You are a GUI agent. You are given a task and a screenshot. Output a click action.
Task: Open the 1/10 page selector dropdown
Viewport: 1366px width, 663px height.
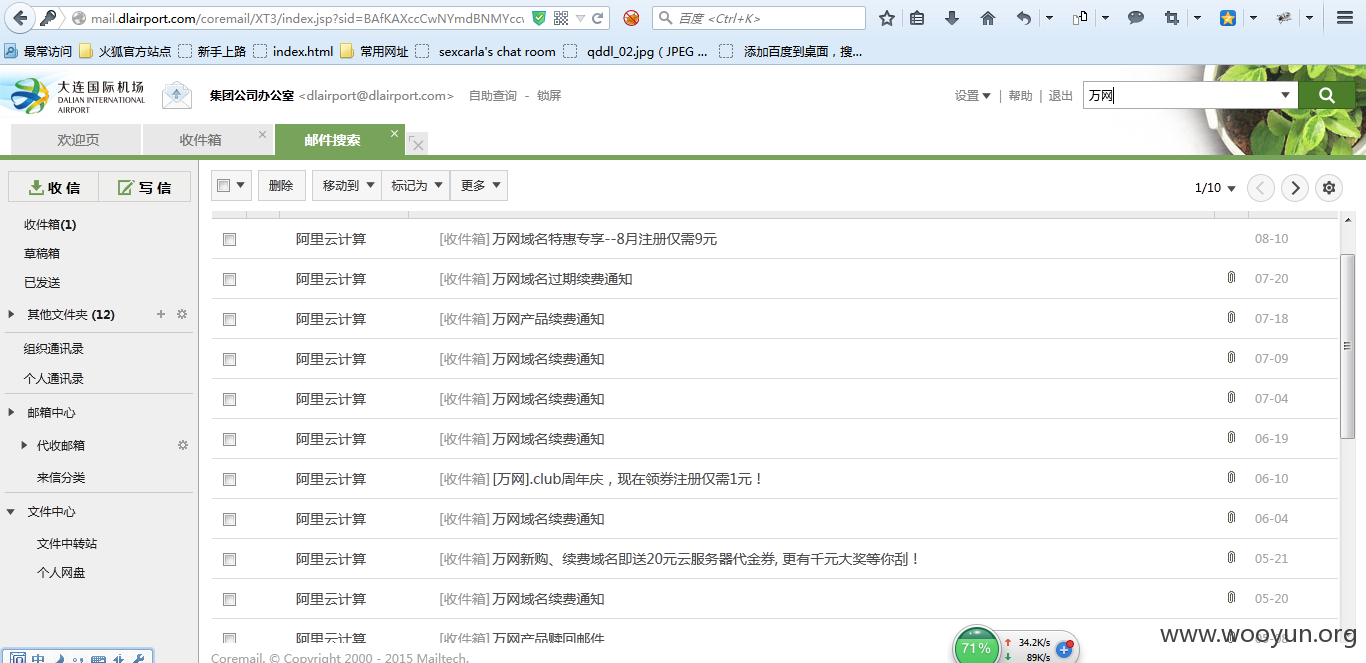click(1215, 187)
